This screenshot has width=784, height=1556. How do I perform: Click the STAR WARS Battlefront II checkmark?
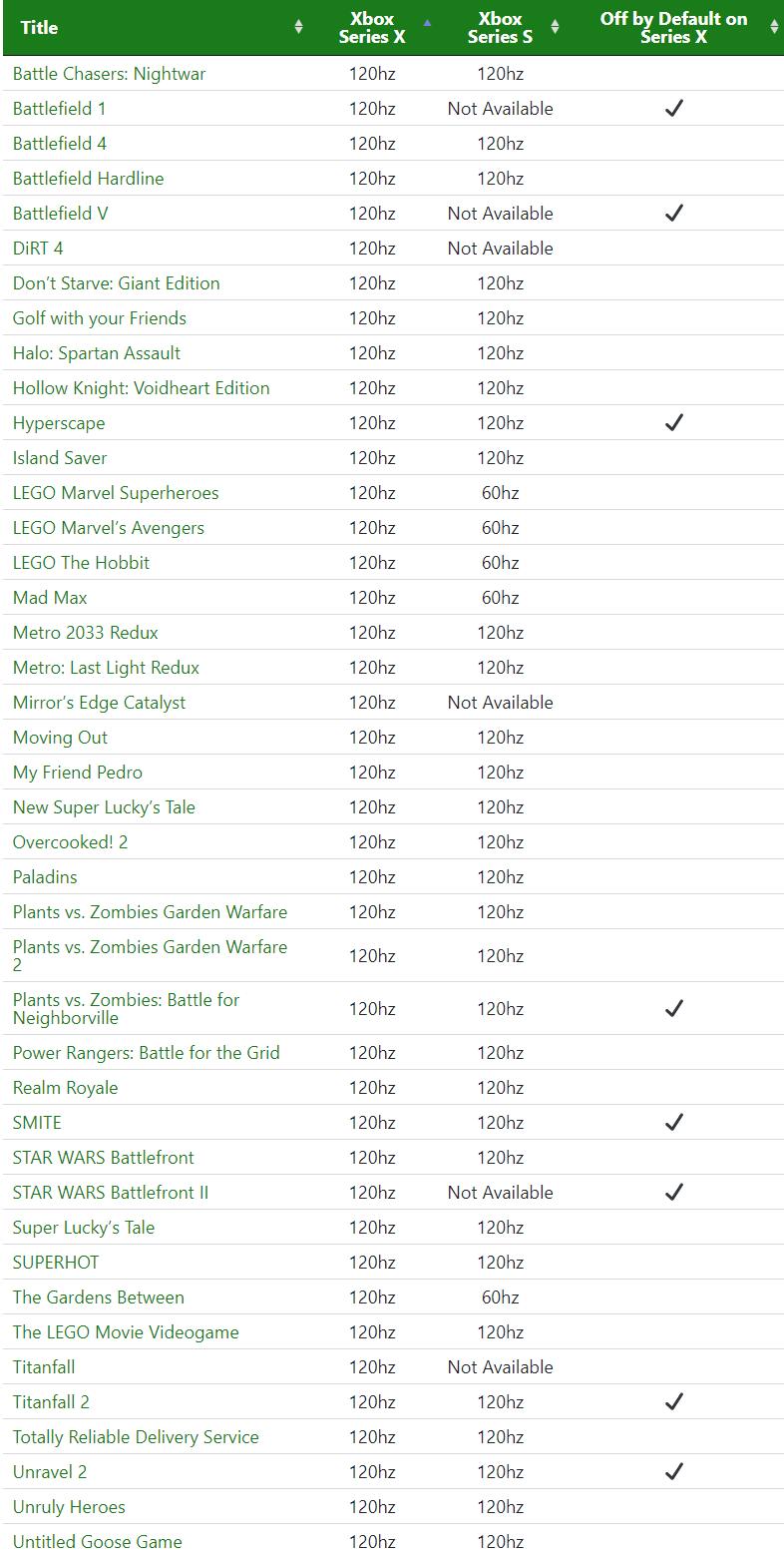[x=674, y=1192]
